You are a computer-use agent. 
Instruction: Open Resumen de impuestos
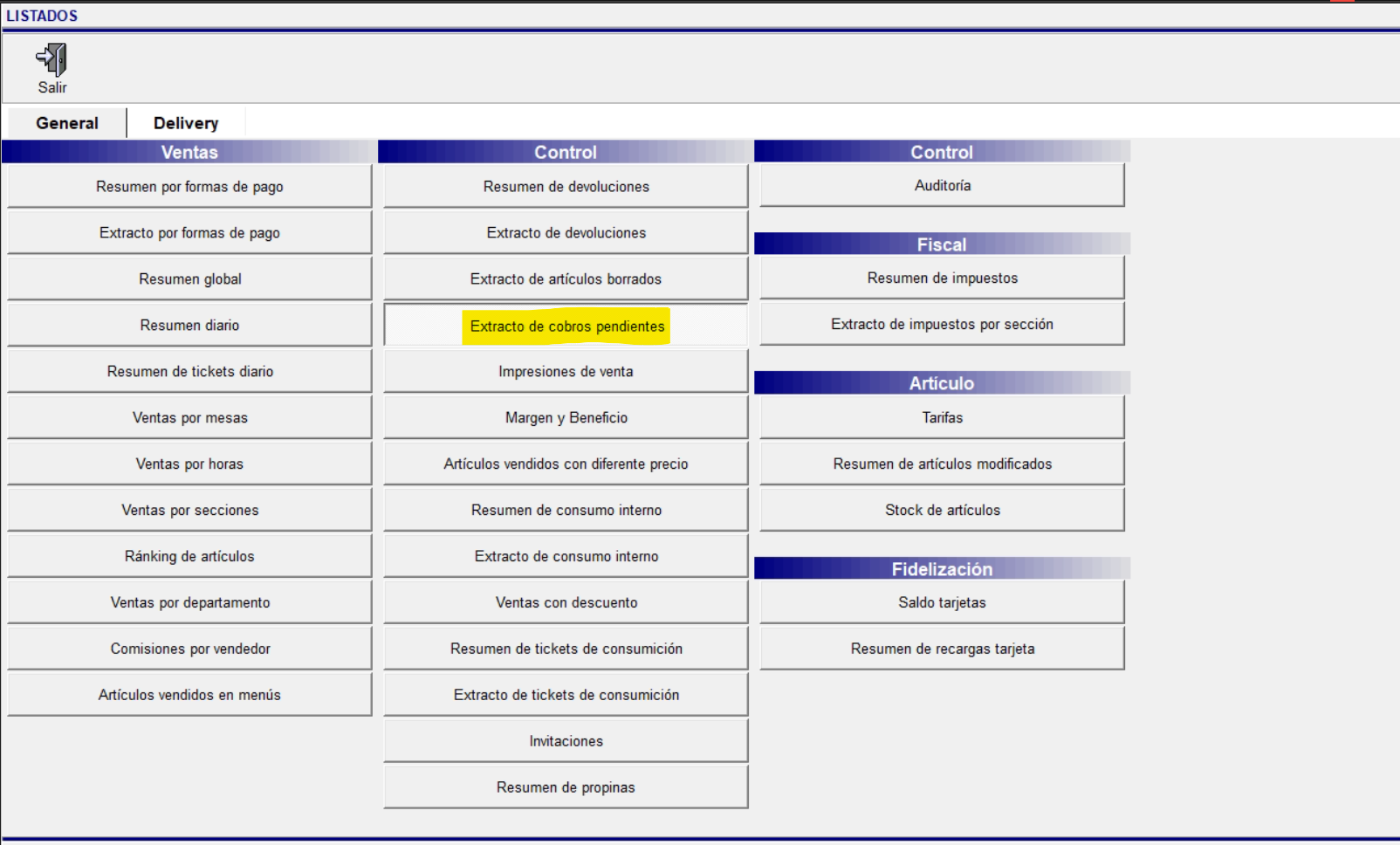point(942,278)
